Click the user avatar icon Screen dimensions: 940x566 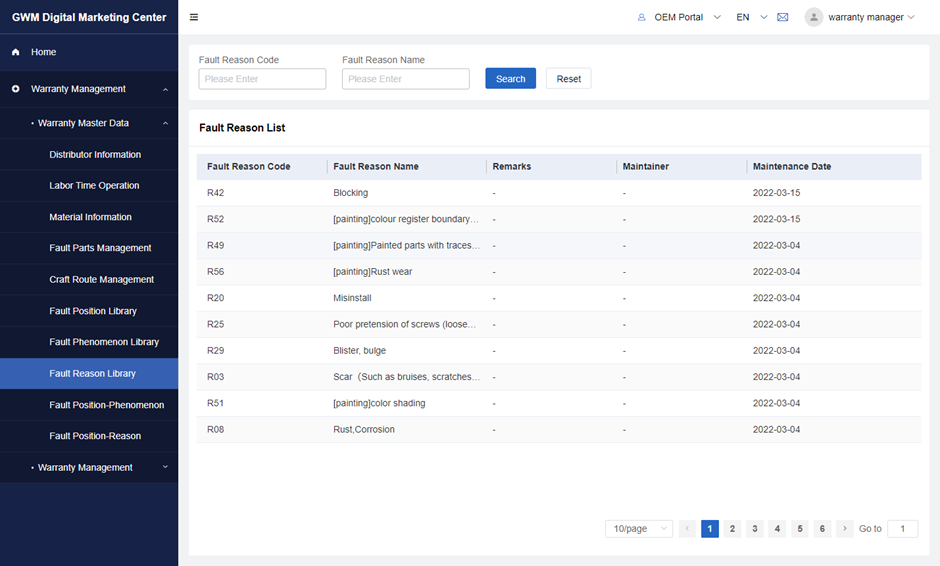(814, 17)
